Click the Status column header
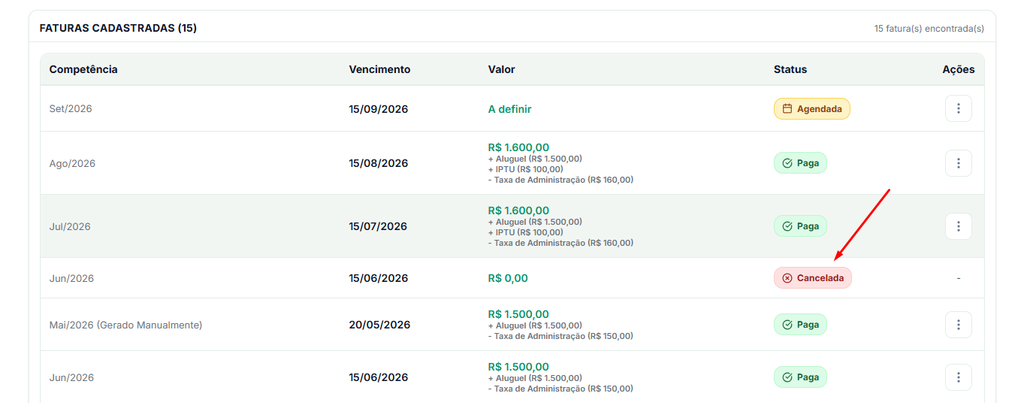The image size is (1024, 403). [790, 69]
